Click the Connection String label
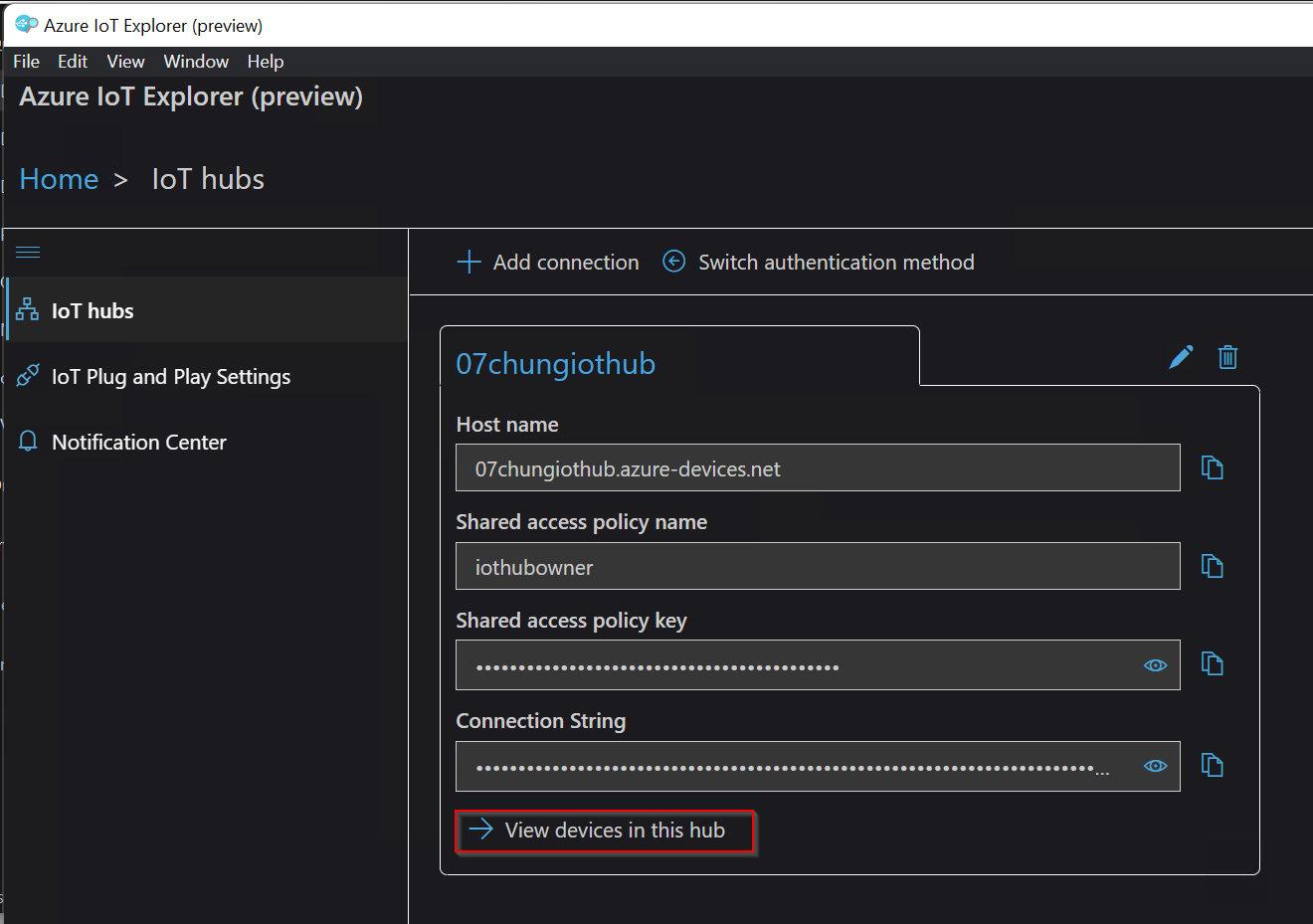 pos(541,721)
